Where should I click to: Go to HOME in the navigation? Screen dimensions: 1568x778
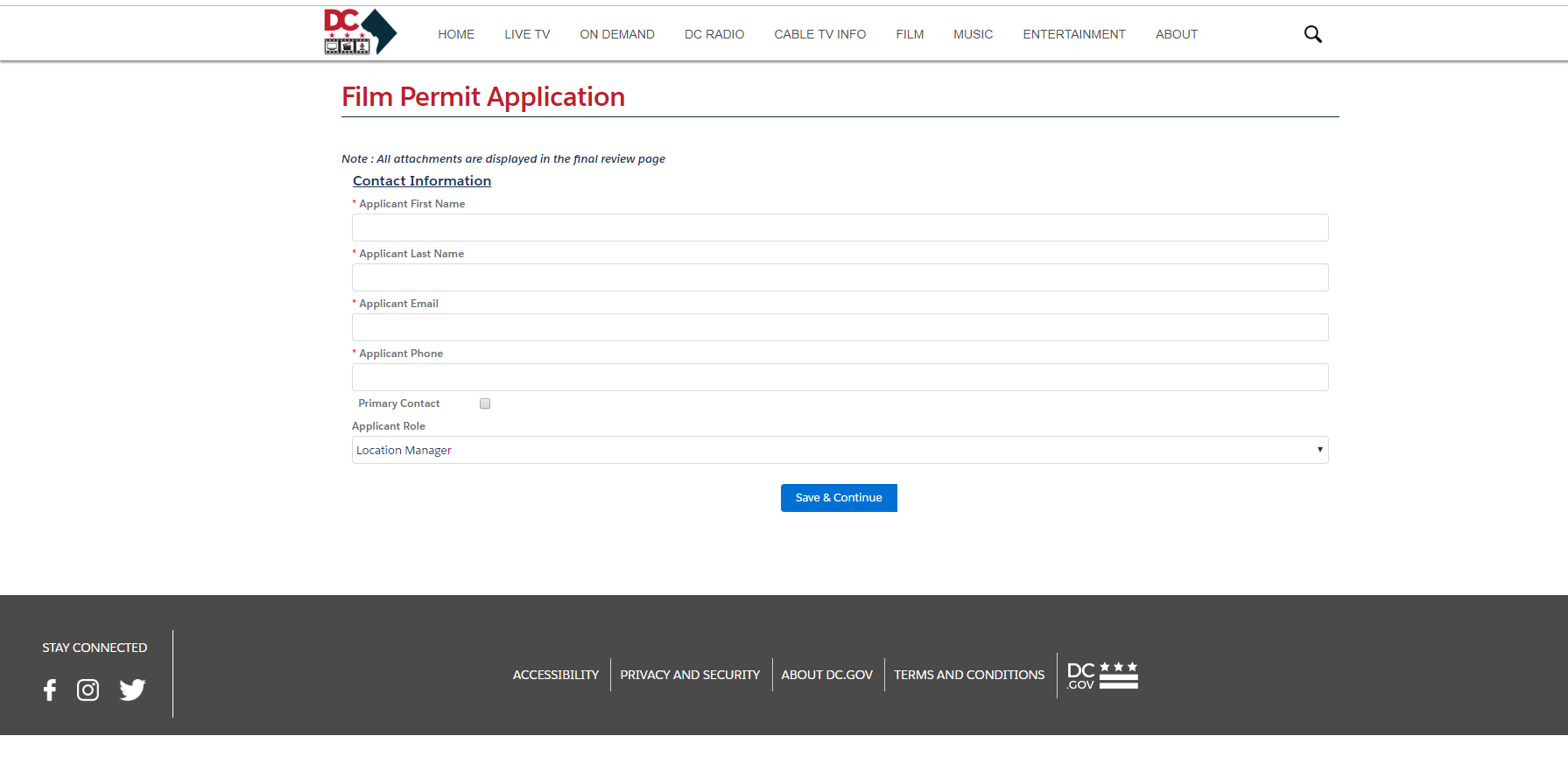pos(456,34)
